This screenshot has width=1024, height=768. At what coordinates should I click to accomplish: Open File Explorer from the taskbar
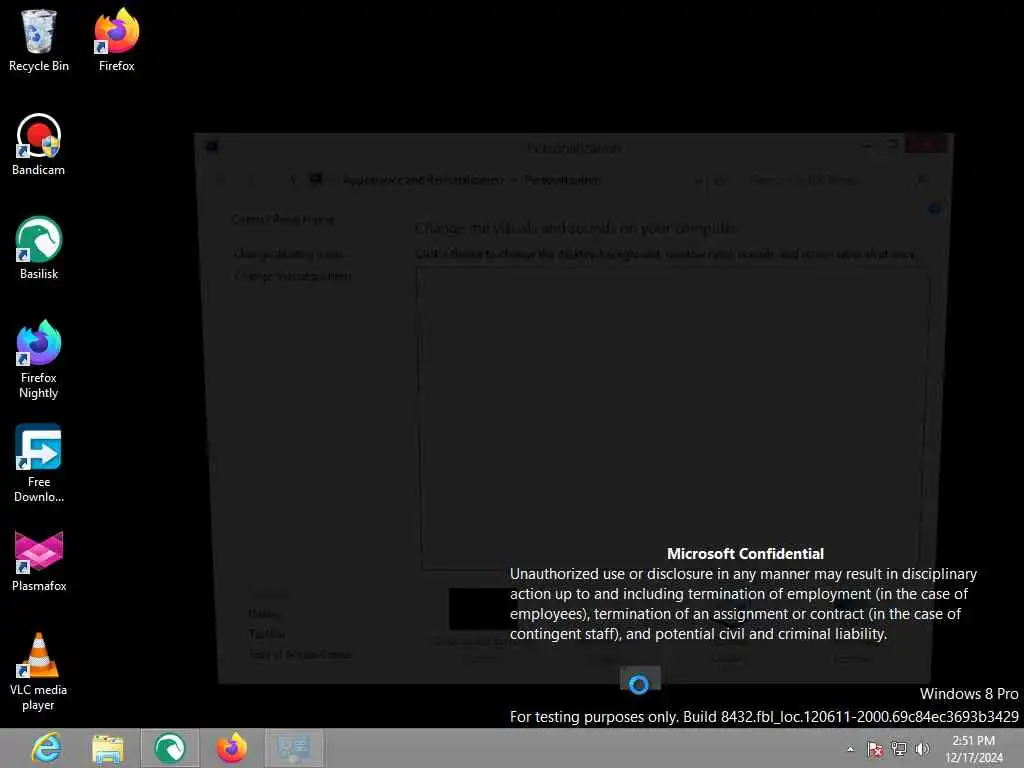108,748
